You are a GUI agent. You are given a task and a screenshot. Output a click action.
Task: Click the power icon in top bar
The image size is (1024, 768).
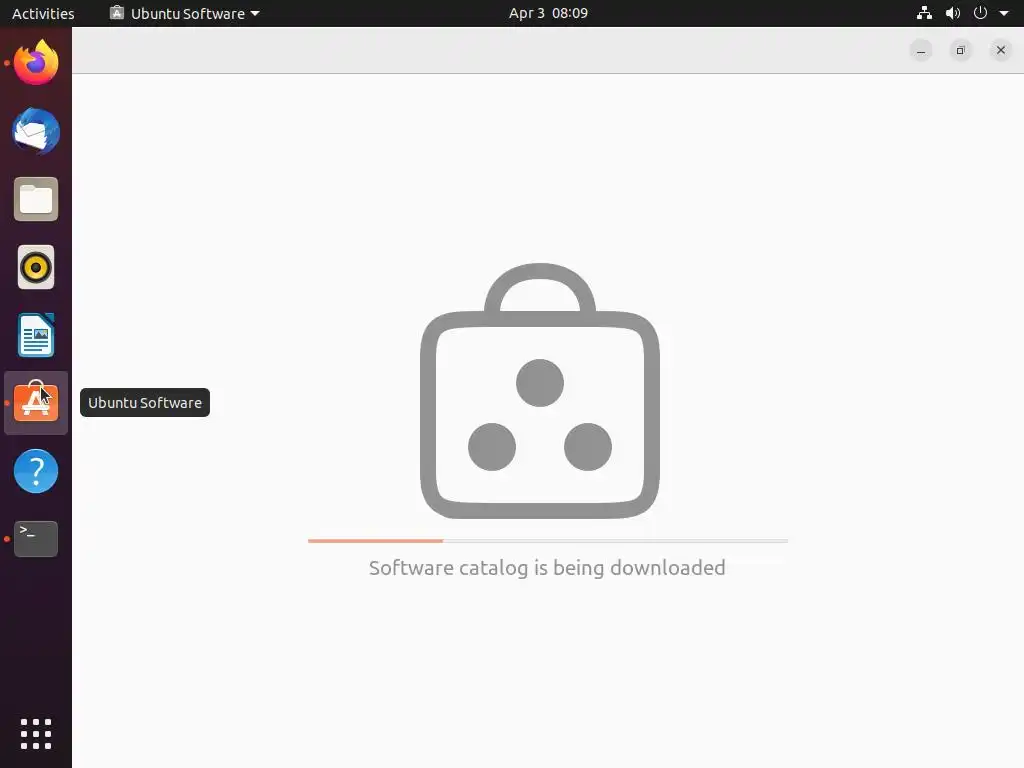tap(980, 12)
